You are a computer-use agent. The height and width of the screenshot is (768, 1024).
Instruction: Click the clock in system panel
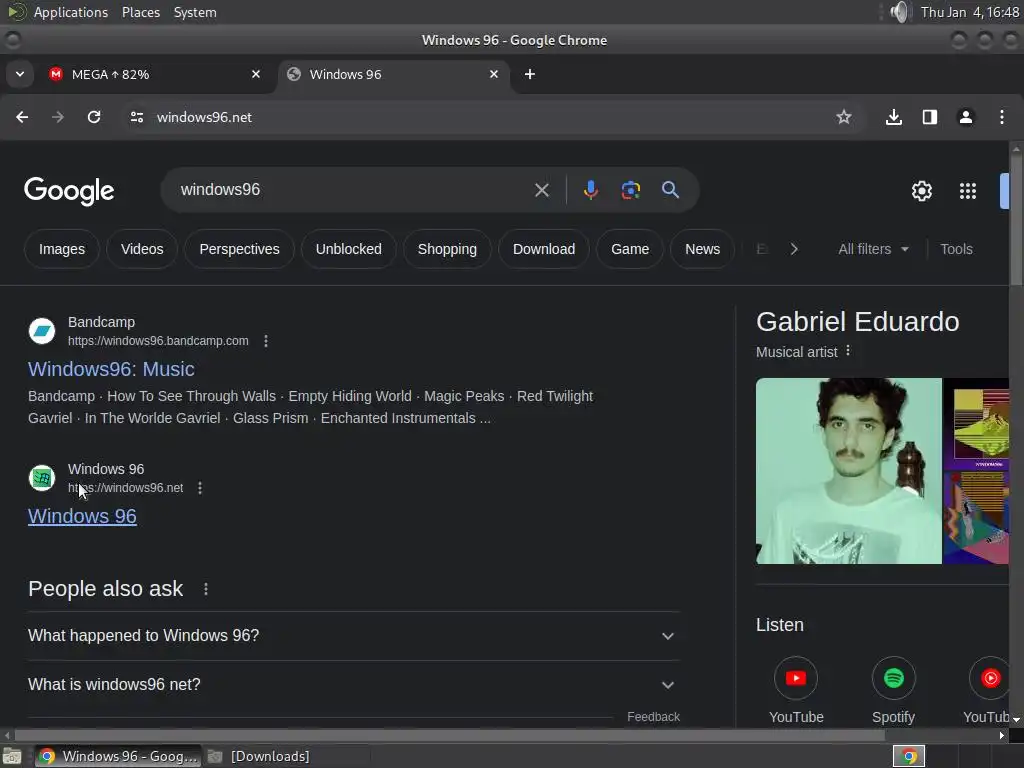click(969, 12)
